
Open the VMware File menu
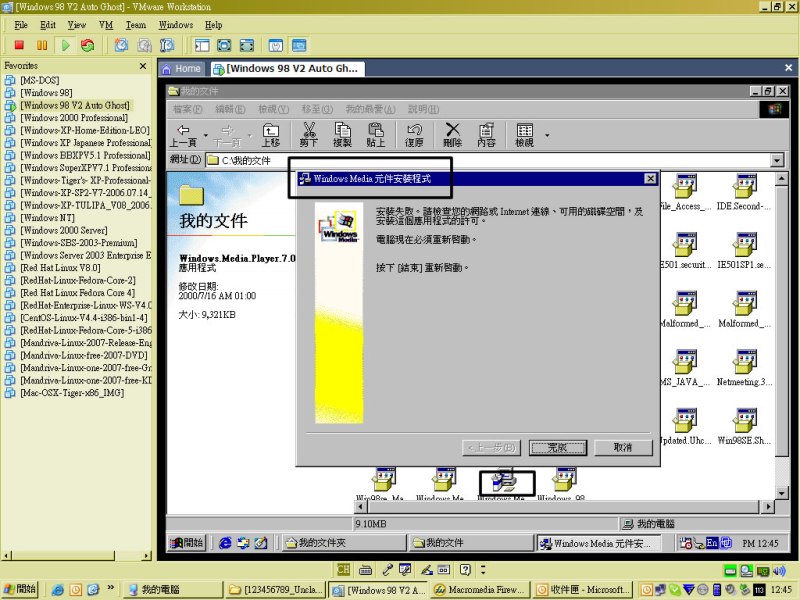pyautogui.click(x=21, y=25)
